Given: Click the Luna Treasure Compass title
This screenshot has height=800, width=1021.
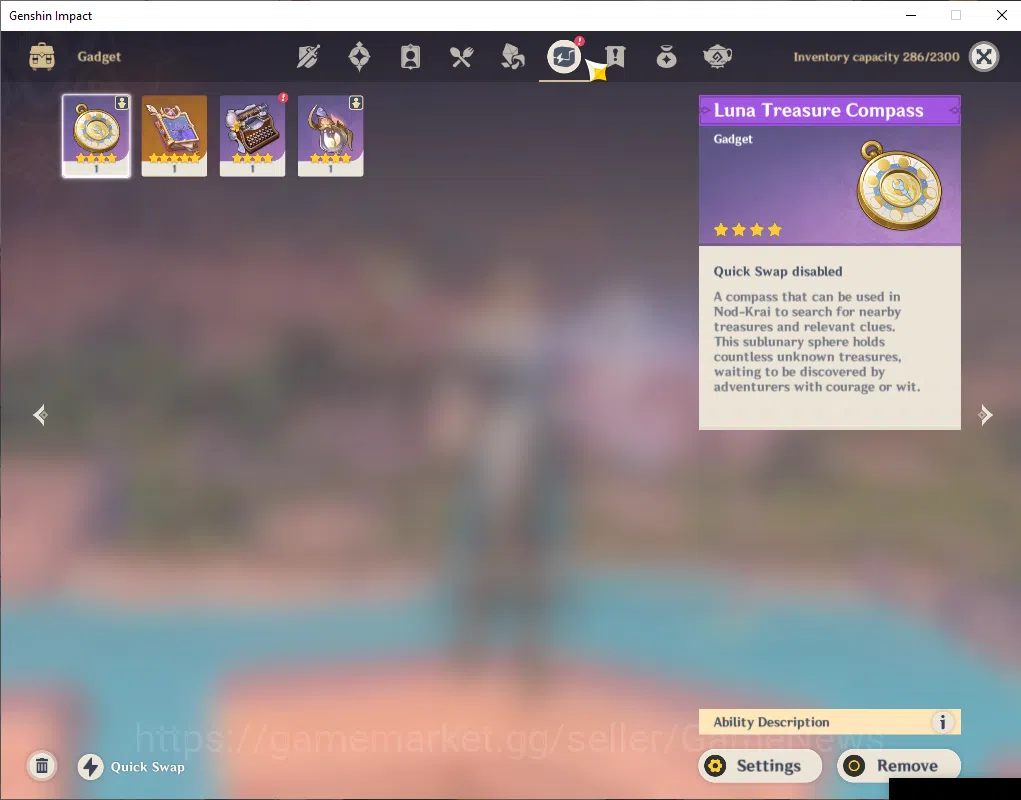Looking at the screenshot, I should coord(818,111).
